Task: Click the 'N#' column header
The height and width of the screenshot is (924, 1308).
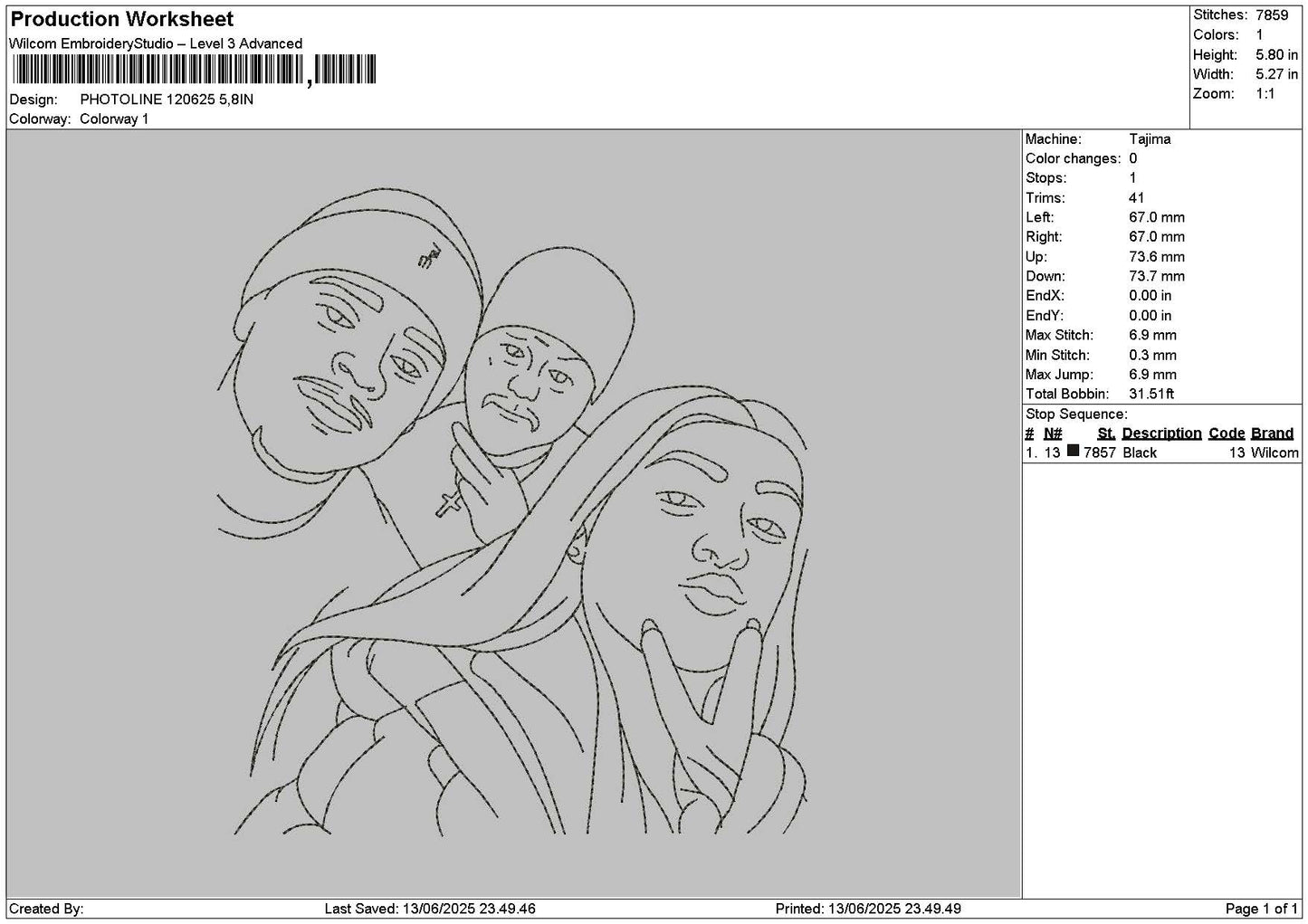Action: pos(1053,433)
